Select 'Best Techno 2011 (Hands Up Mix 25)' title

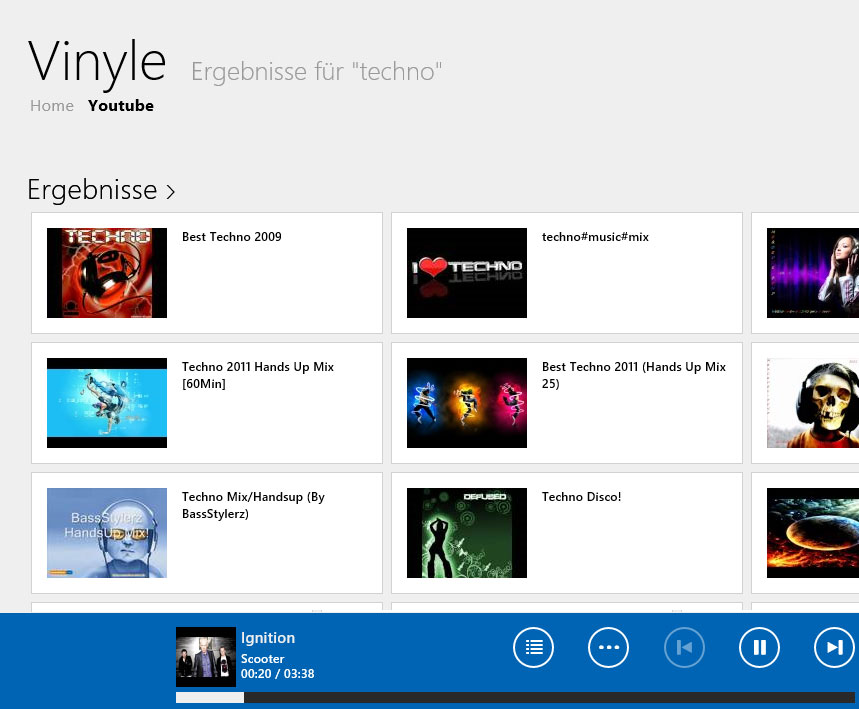pyautogui.click(x=634, y=375)
